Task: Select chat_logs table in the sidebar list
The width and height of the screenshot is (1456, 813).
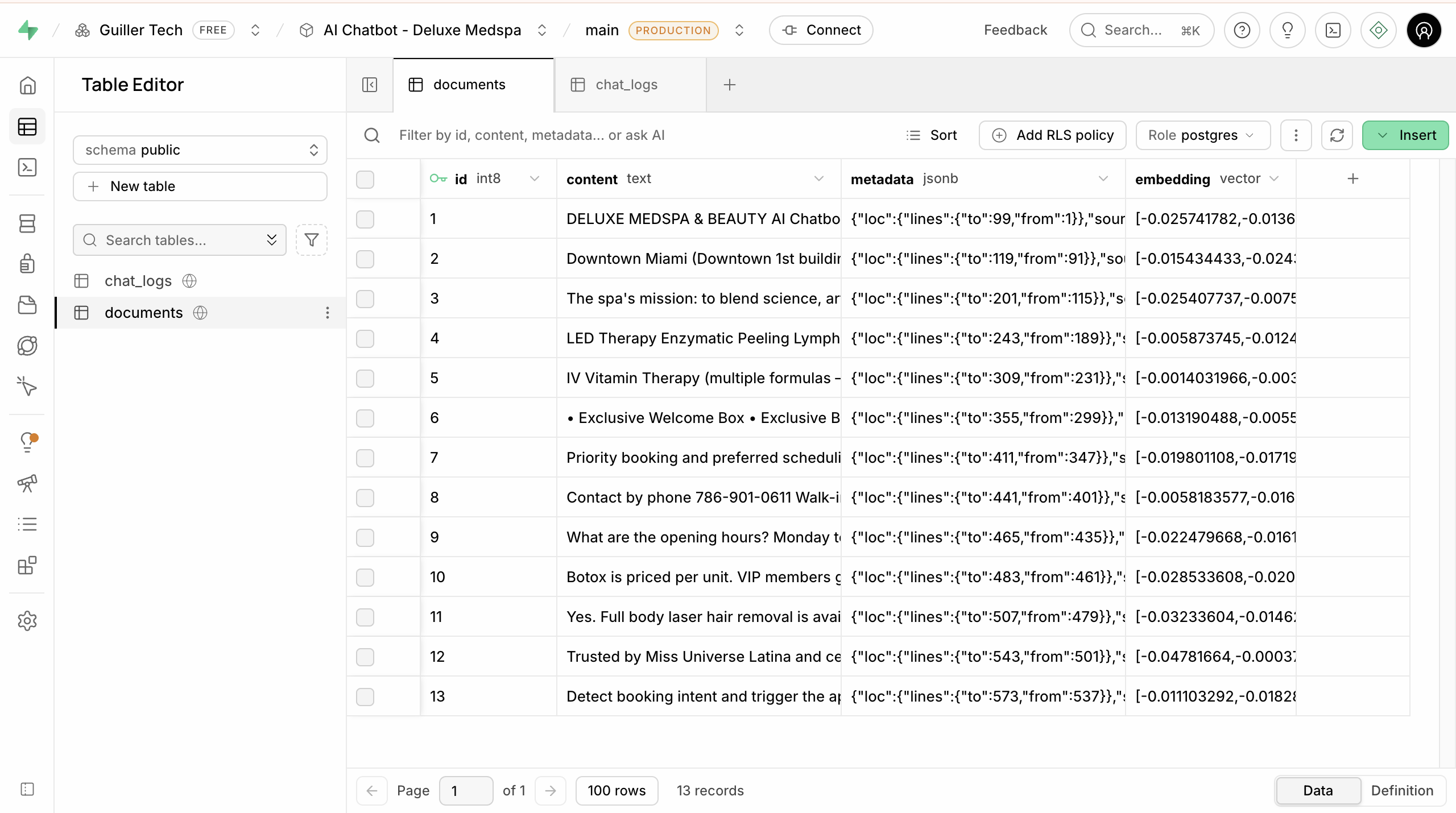Action: coord(200,281)
